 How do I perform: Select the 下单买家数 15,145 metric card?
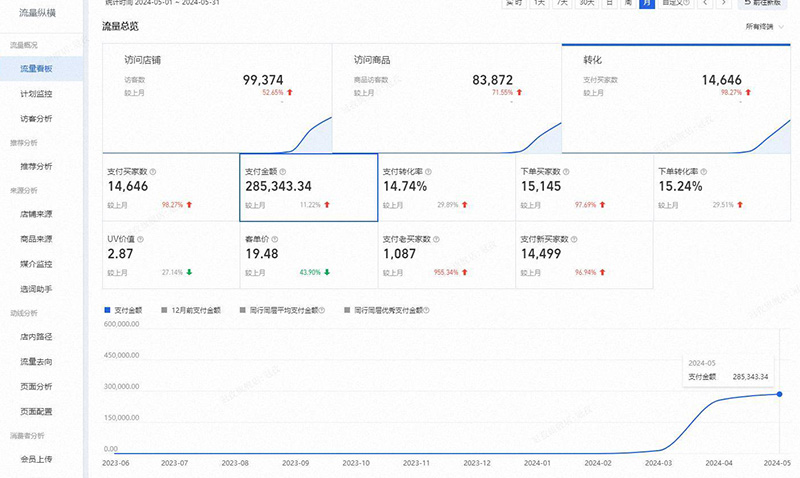pyautogui.click(x=584, y=187)
